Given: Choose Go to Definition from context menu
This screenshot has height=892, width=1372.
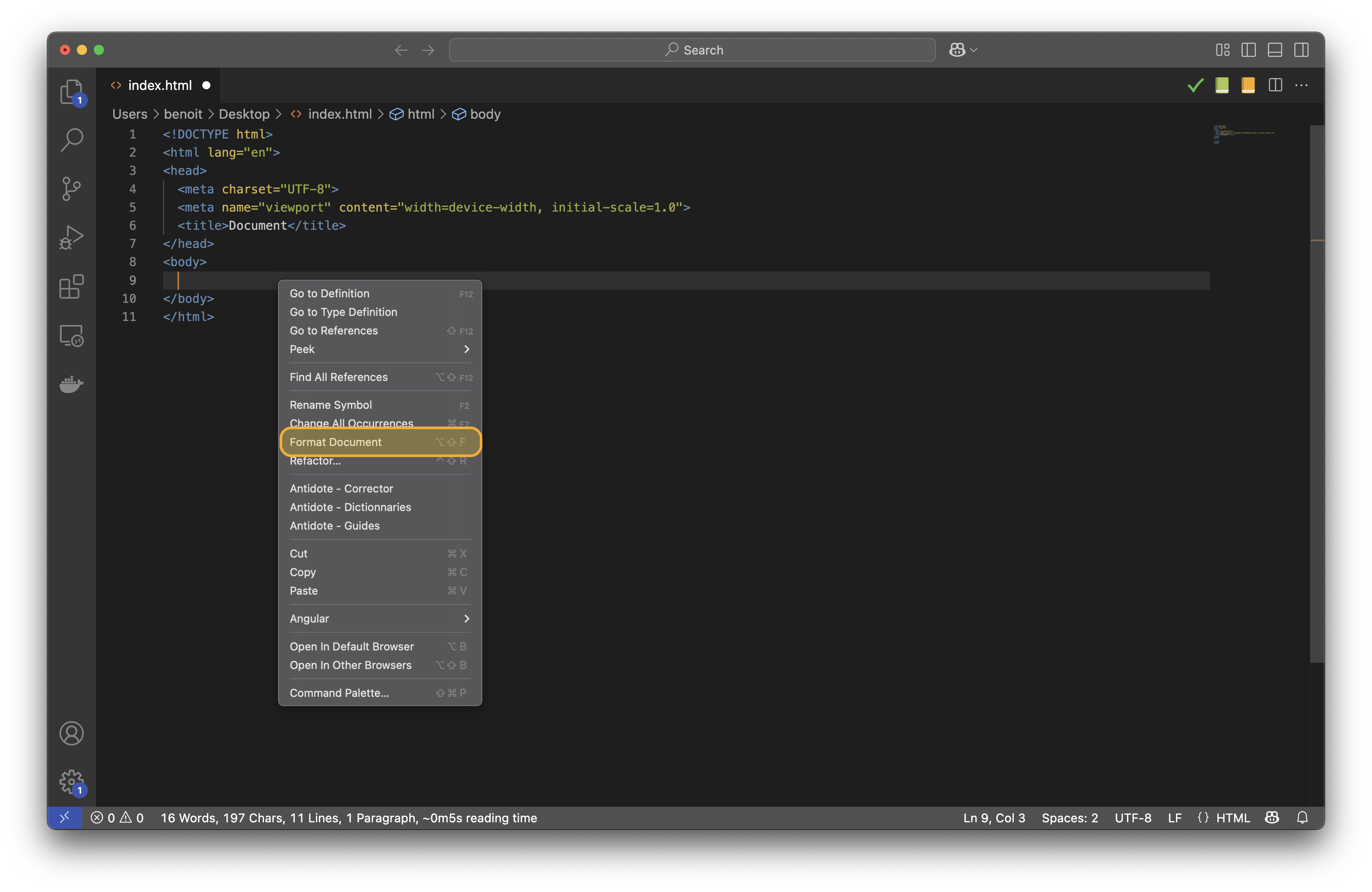Looking at the screenshot, I should pyautogui.click(x=380, y=293).
